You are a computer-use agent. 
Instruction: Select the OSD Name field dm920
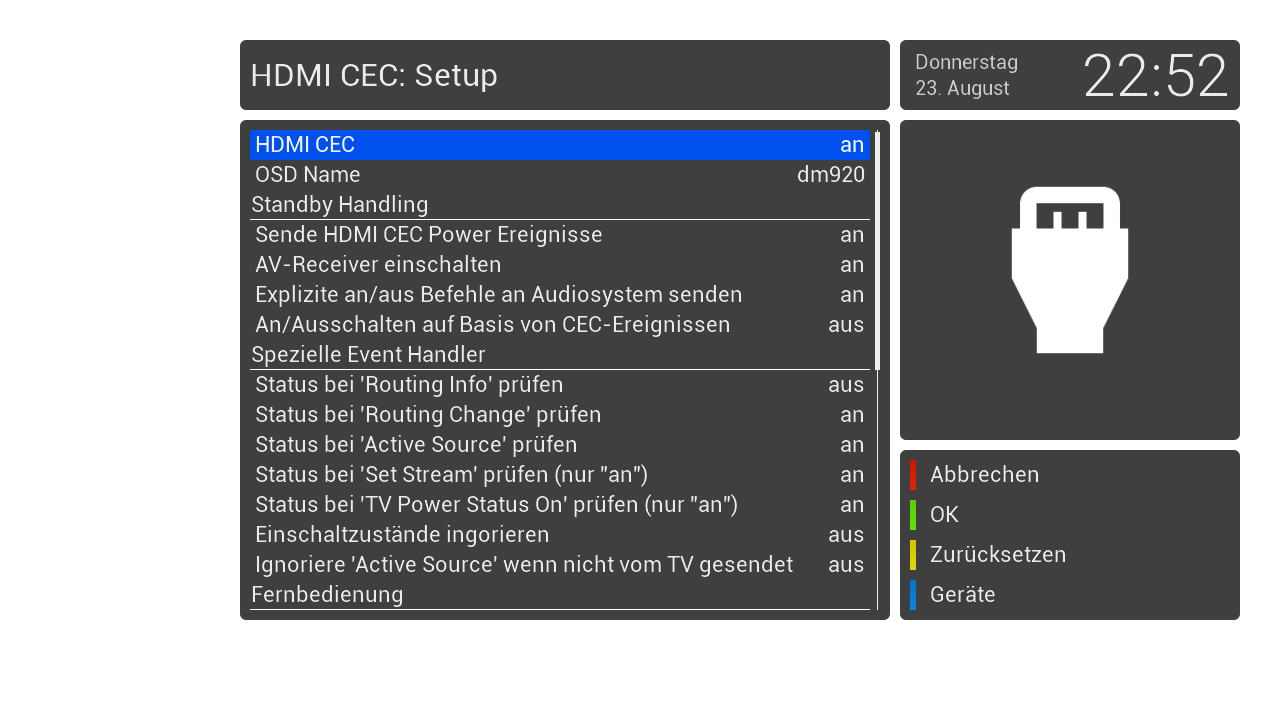tap(559, 175)
